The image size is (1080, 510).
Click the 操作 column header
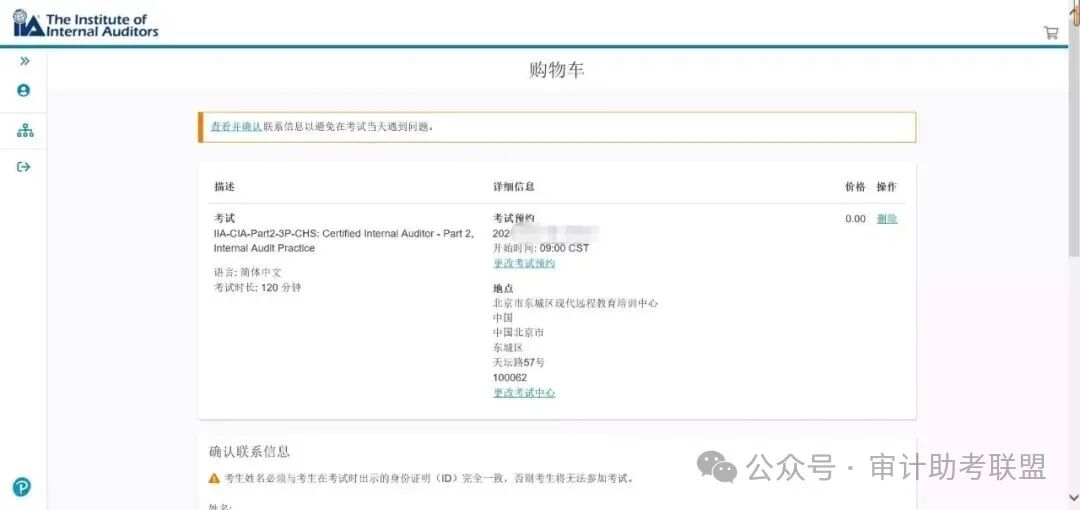tap(887, 187)
